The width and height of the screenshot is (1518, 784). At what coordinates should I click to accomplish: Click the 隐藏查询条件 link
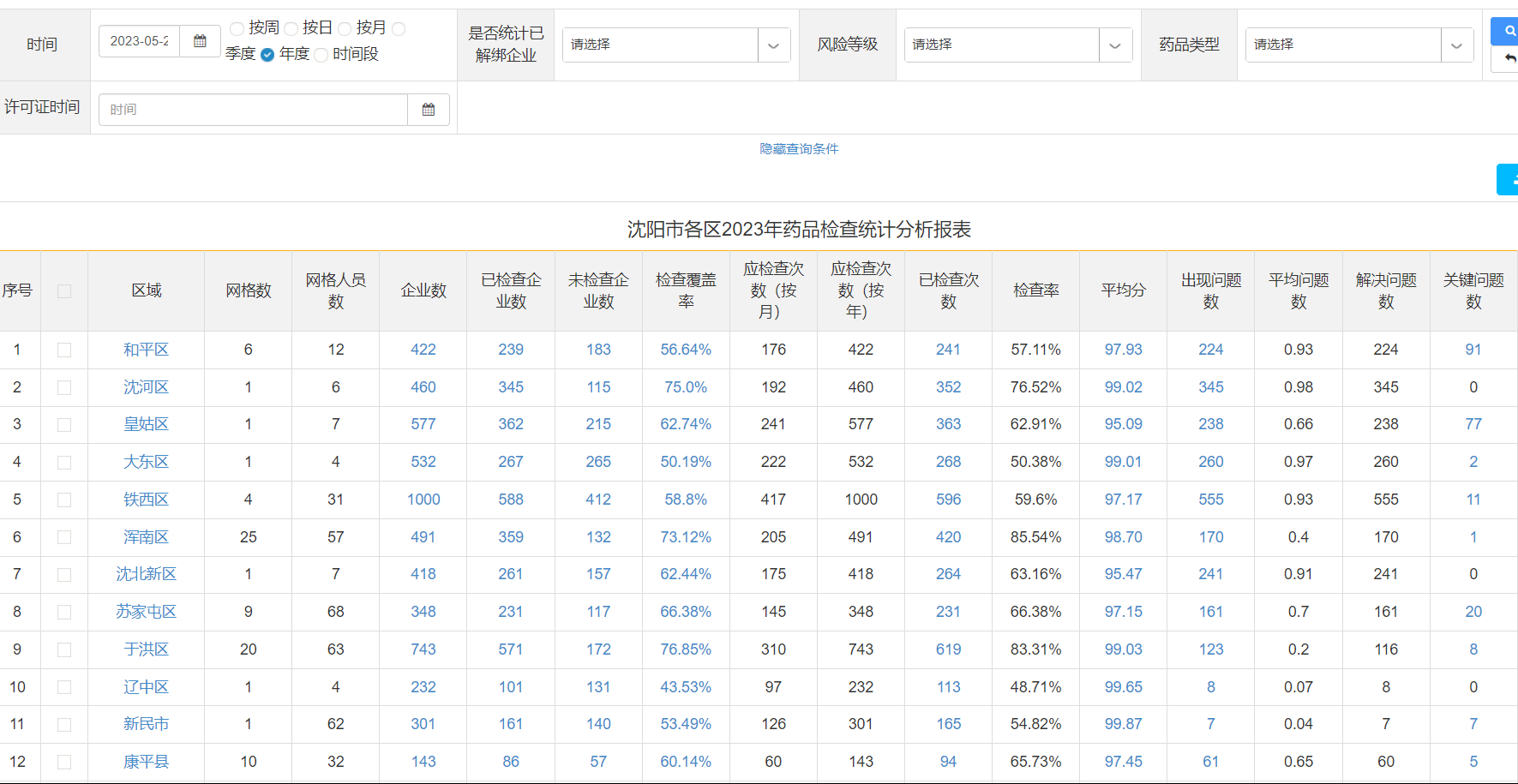(799, 149)
